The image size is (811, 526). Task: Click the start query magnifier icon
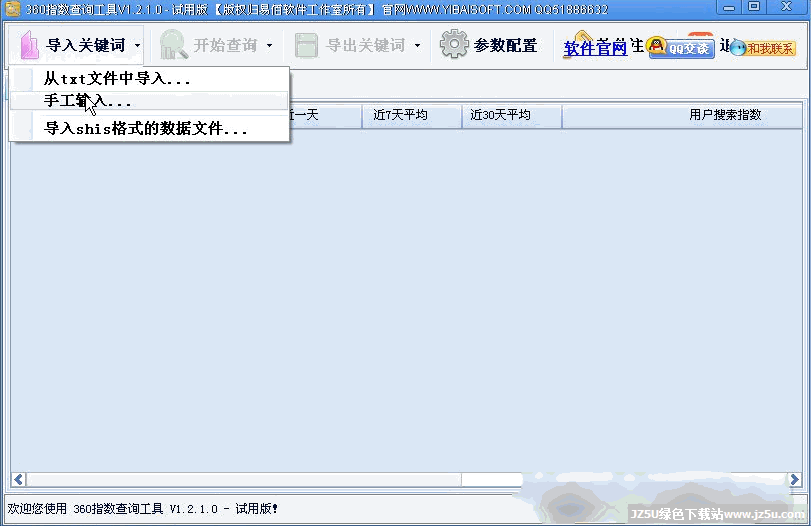coord(173,44)
